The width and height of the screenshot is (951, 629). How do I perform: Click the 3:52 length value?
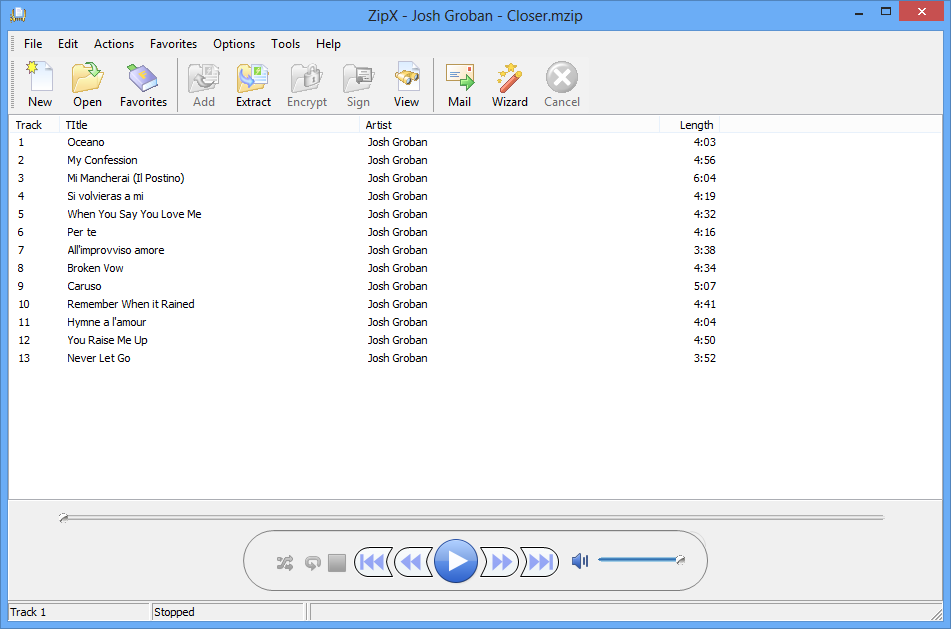click(x=704, y=358)
